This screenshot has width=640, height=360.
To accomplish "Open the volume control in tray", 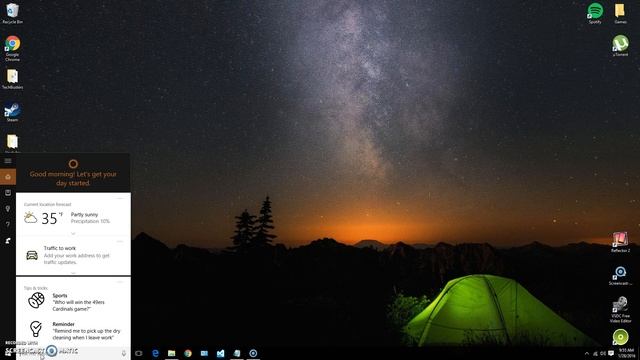I will (603, 353).
